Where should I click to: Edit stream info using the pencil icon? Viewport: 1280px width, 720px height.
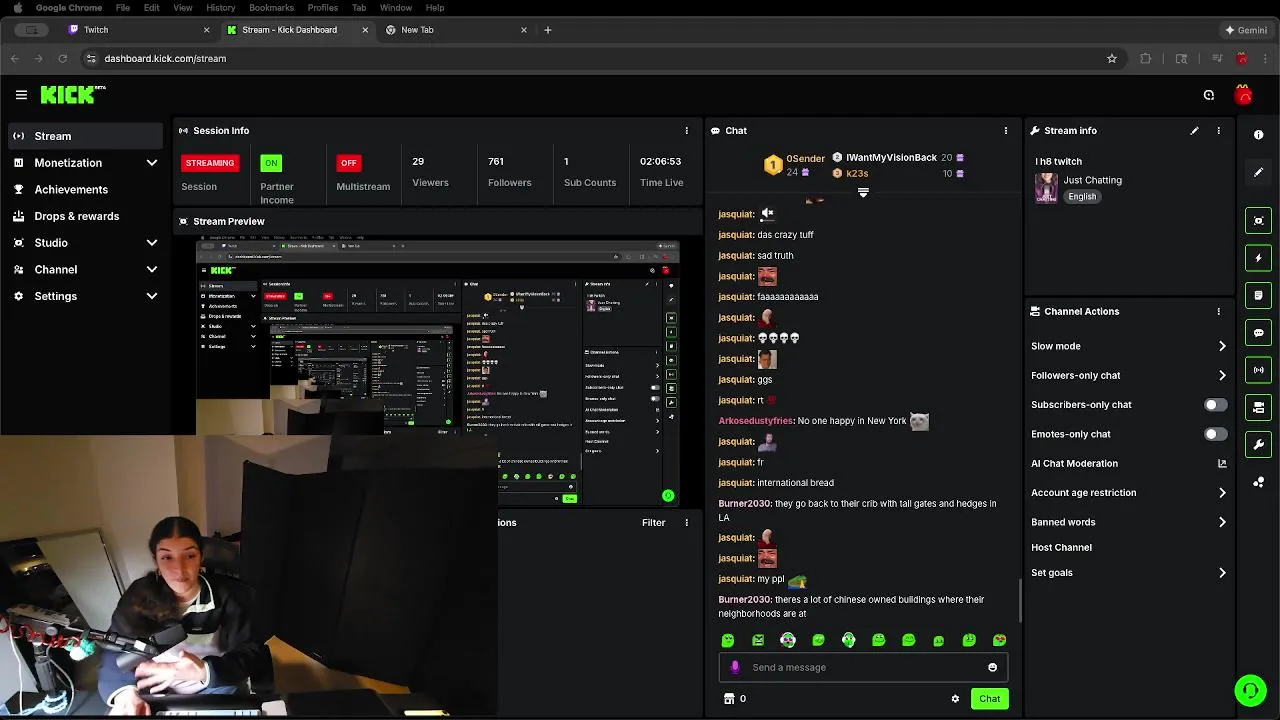(1194, 131)
